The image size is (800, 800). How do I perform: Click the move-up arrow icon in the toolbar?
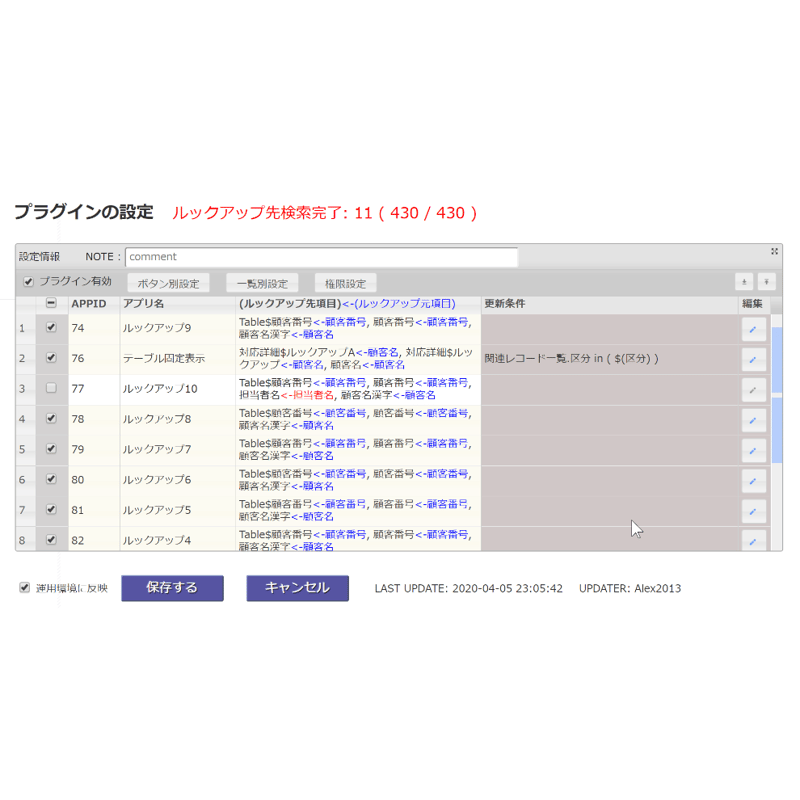pyautogui.click(x=744, y=282)
